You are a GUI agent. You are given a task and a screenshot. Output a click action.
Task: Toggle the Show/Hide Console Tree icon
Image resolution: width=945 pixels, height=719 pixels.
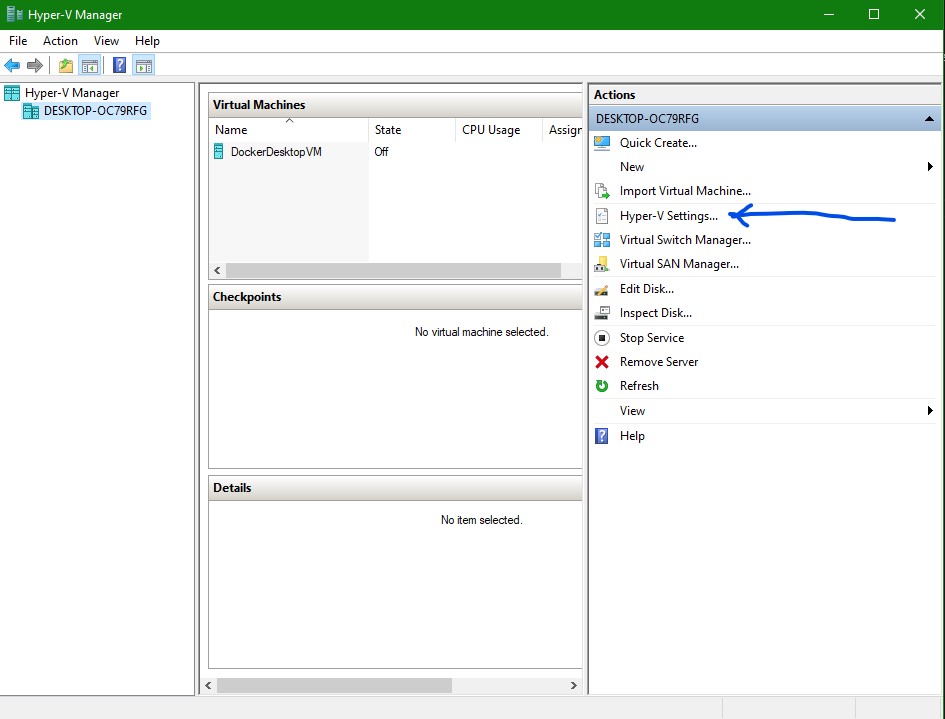[89, 66]
